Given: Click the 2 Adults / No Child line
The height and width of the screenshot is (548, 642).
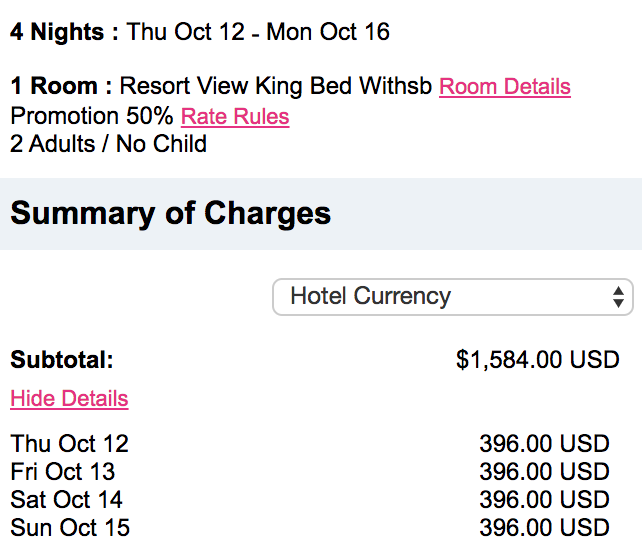Looking at the screenshot, I should 108,144.
